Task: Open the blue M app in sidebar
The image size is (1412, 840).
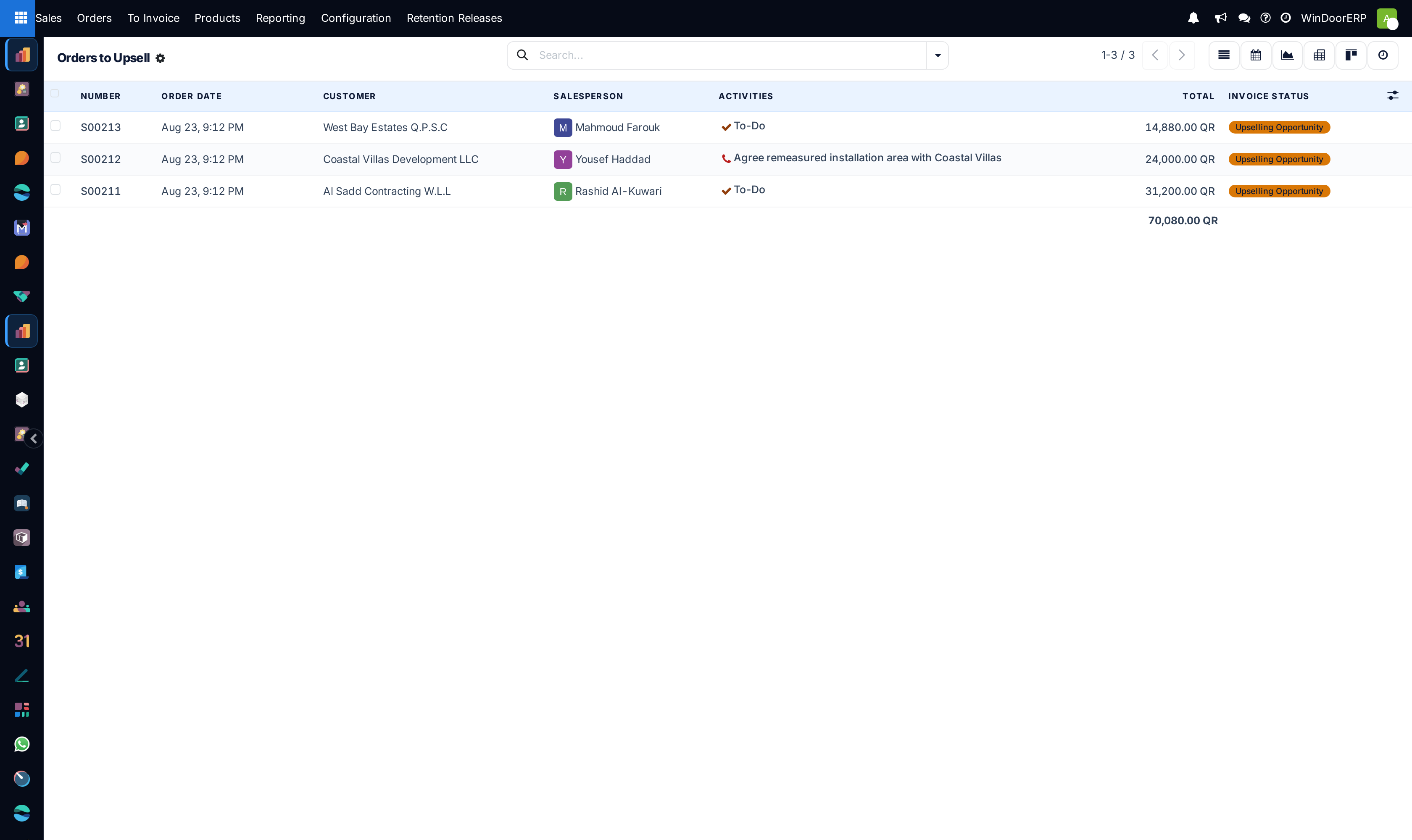Action: click(21, 228)
